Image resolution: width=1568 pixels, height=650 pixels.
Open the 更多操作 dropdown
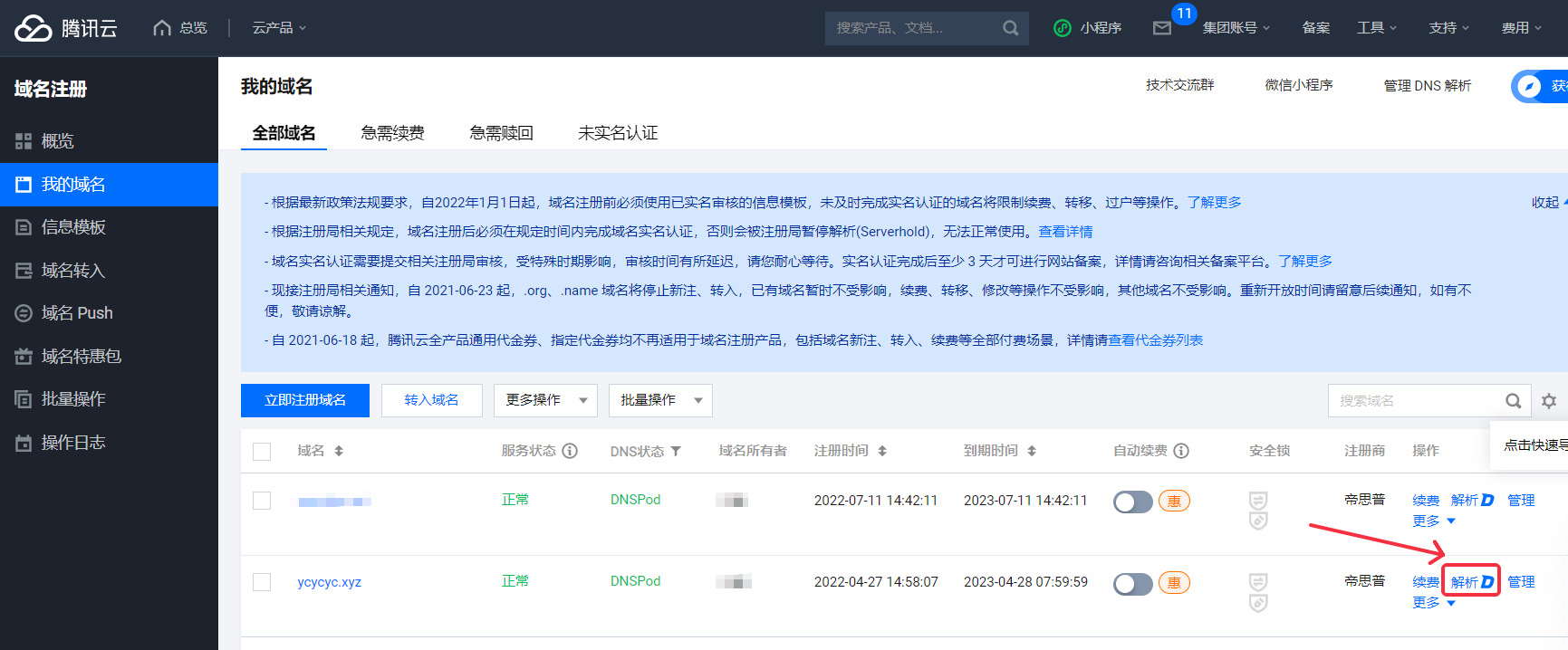pyautogui.click(x=545, y=400)
